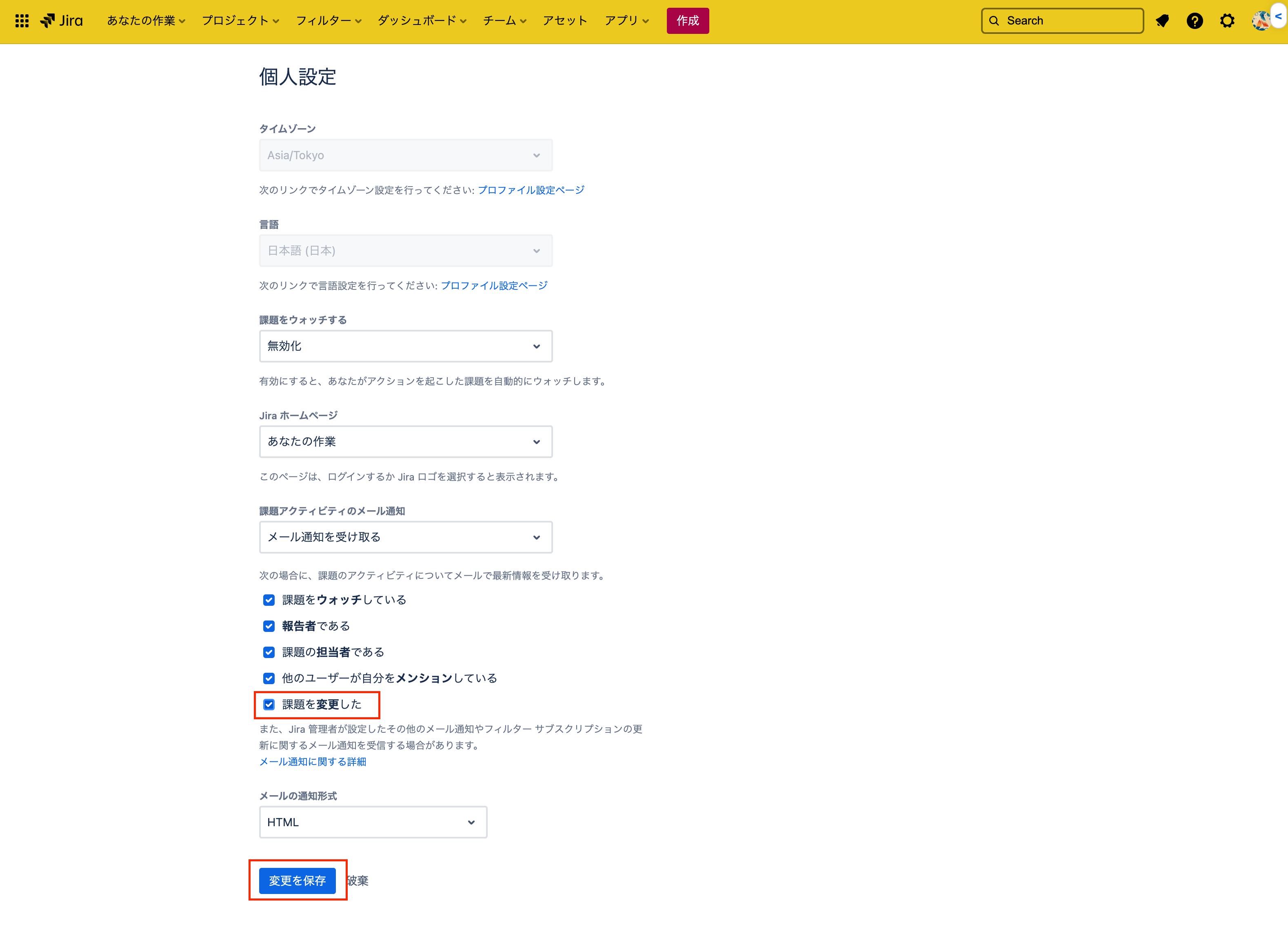This screenshot has width=1288, height=934.
Task: Click the 作成 button
Action: coord(688,21)
